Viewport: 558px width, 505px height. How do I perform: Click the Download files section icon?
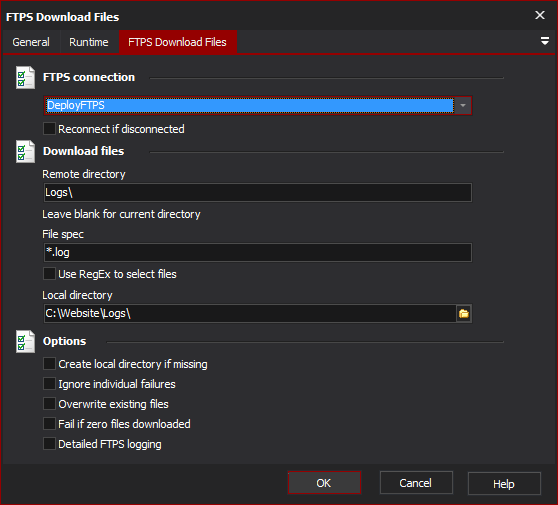pyautogui.click(x=25, y=152)
